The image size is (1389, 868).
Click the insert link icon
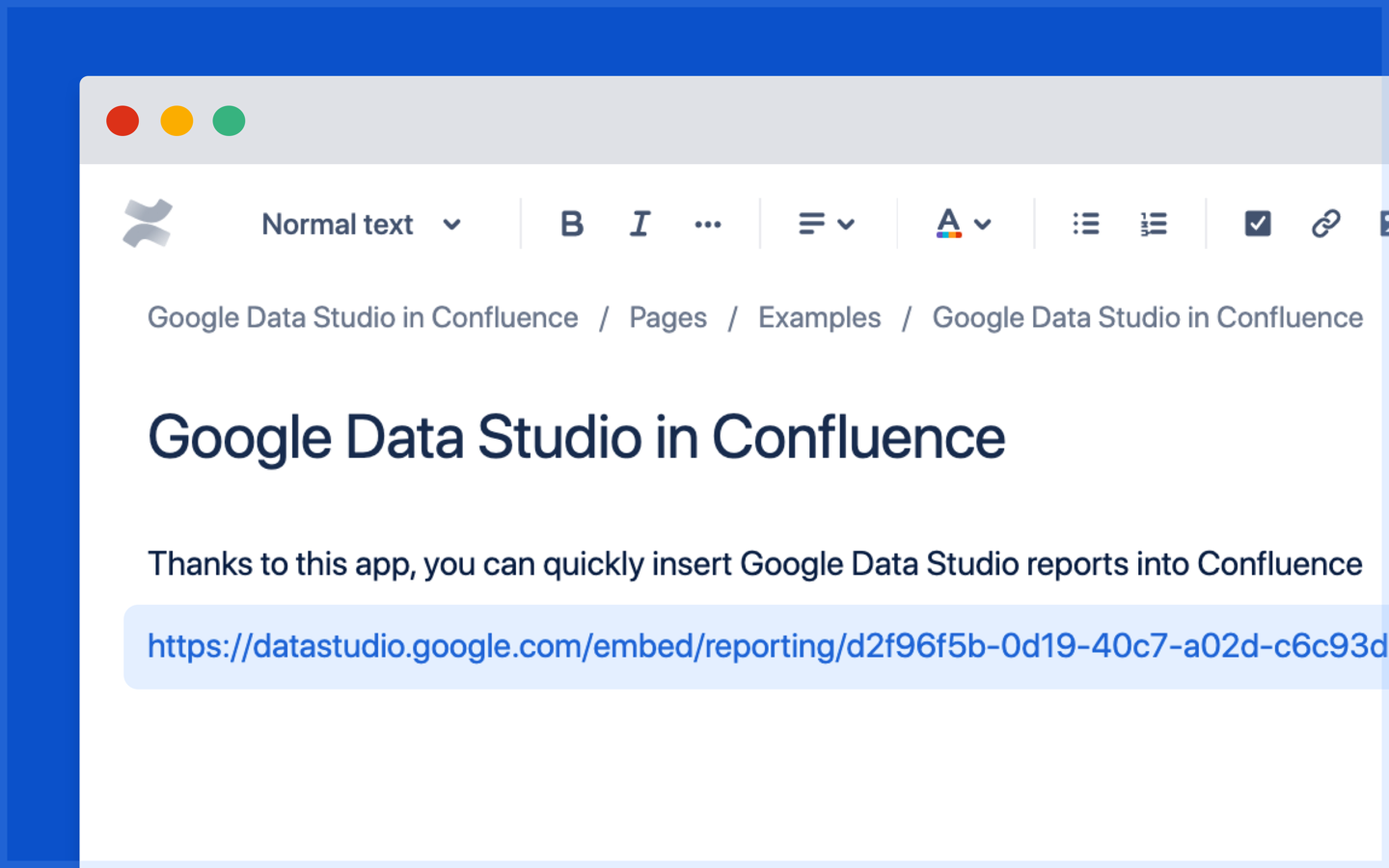[x=1325, y=225]
